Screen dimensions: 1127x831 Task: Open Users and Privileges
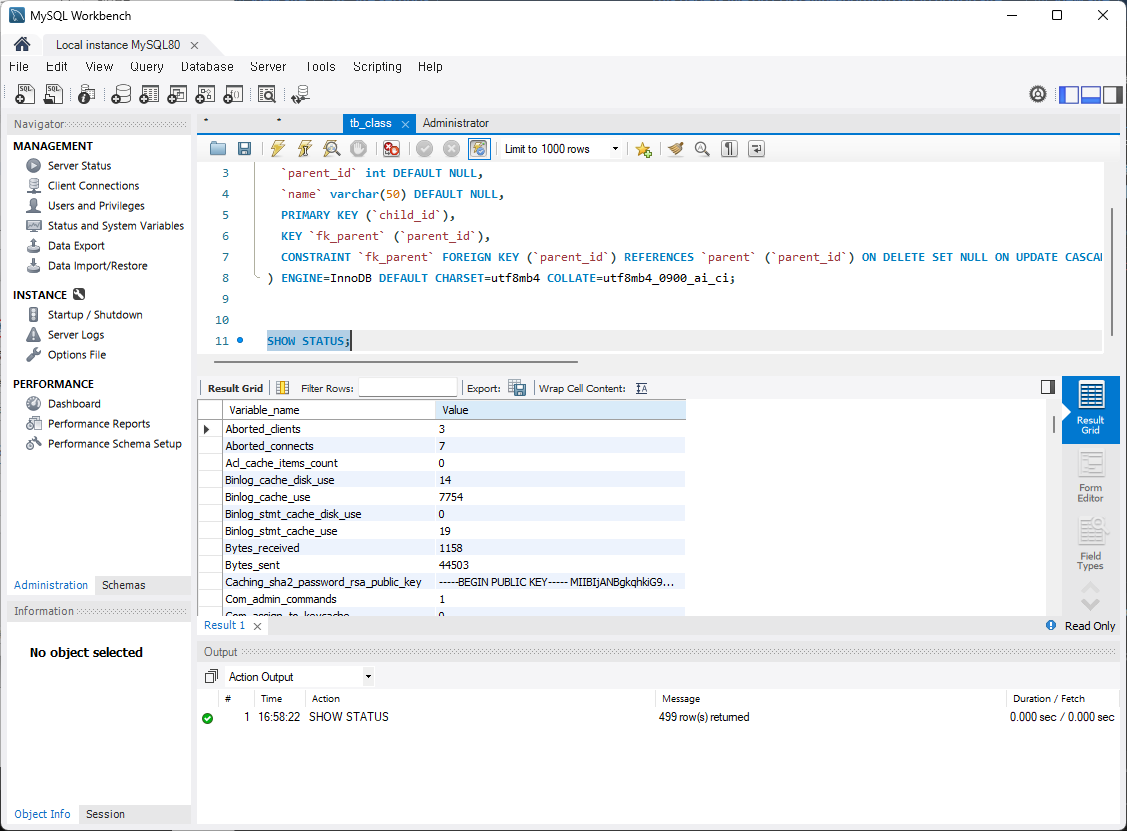[96, 206]
